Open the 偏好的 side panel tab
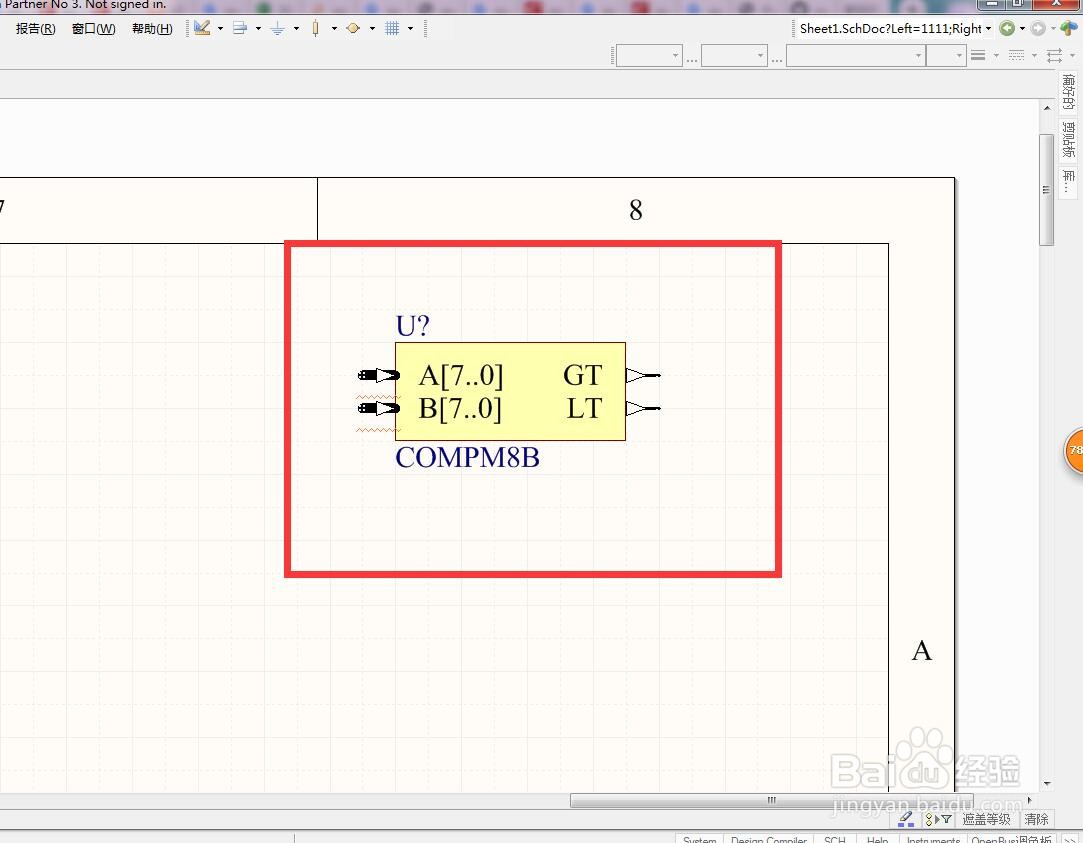The width and height of the screenshot is (1083, 843). [1068, 92]
